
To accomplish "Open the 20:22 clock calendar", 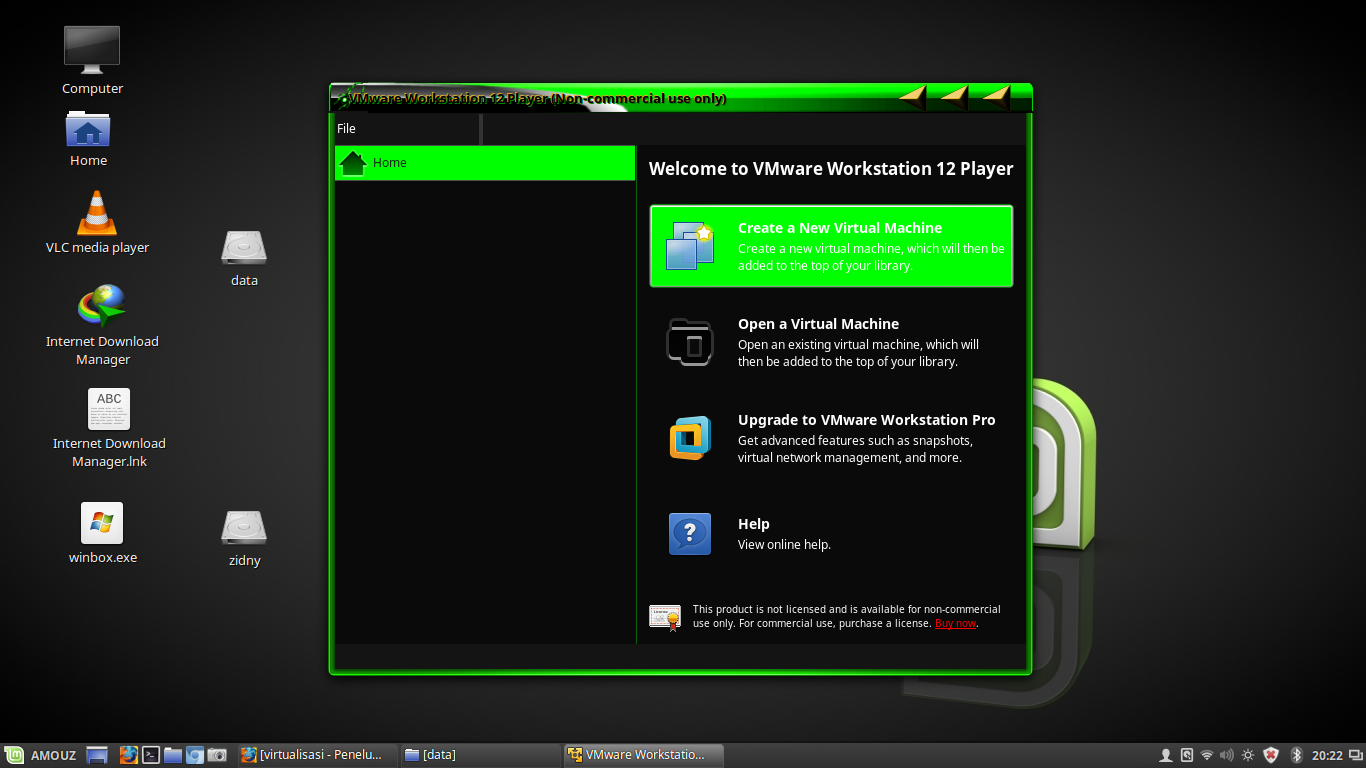I will point(1327,755).
